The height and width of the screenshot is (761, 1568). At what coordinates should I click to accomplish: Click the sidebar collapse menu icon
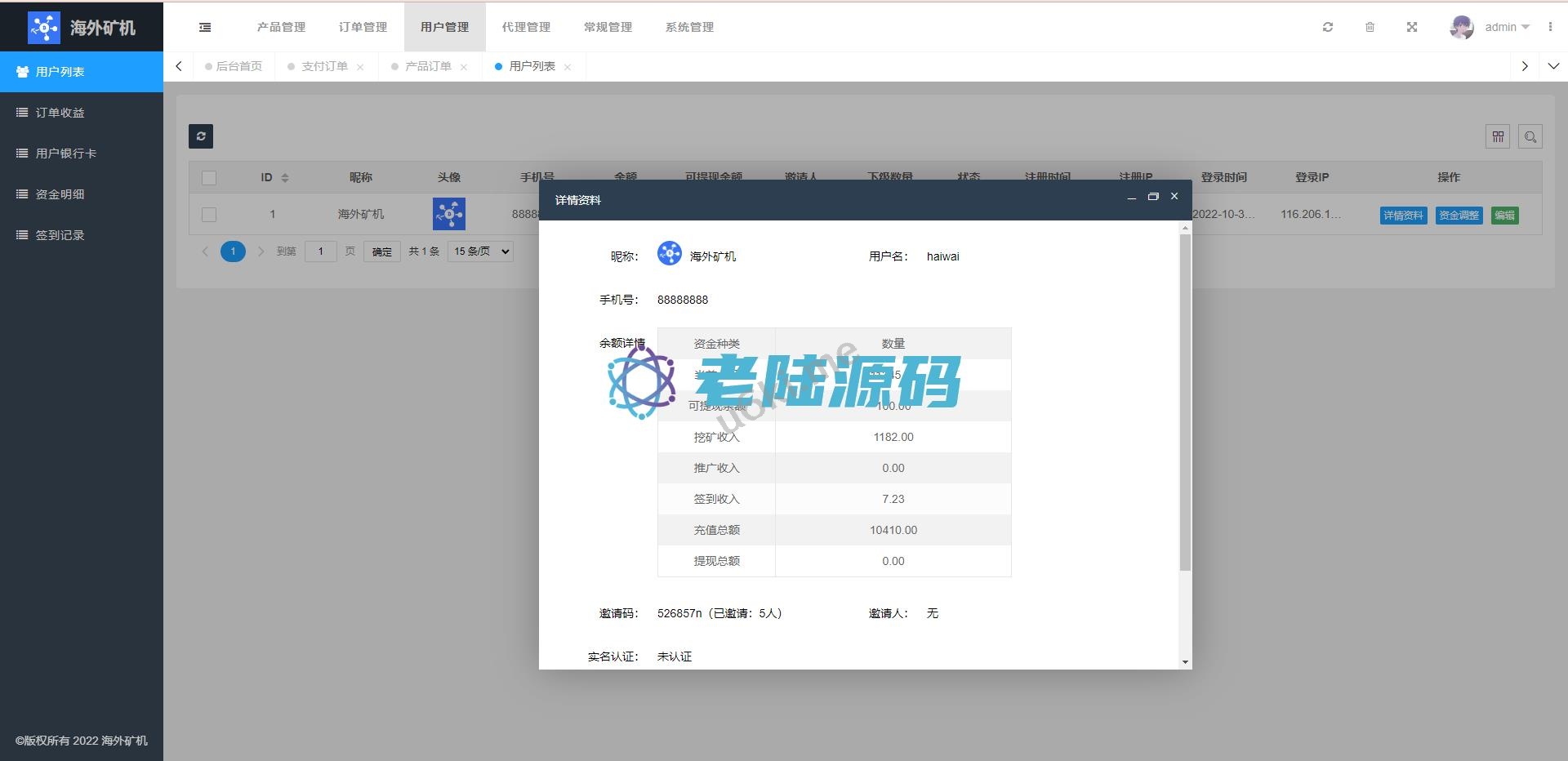click(205, 27)
